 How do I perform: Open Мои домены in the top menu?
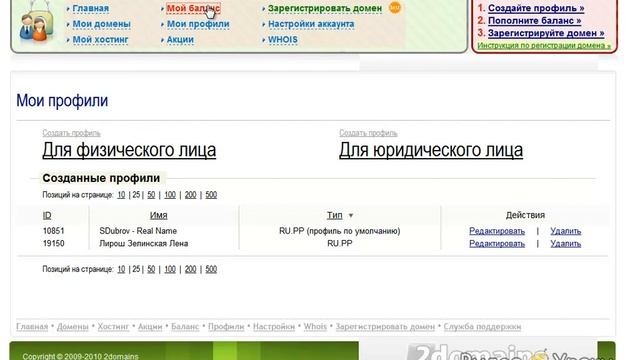pos(102,24)
